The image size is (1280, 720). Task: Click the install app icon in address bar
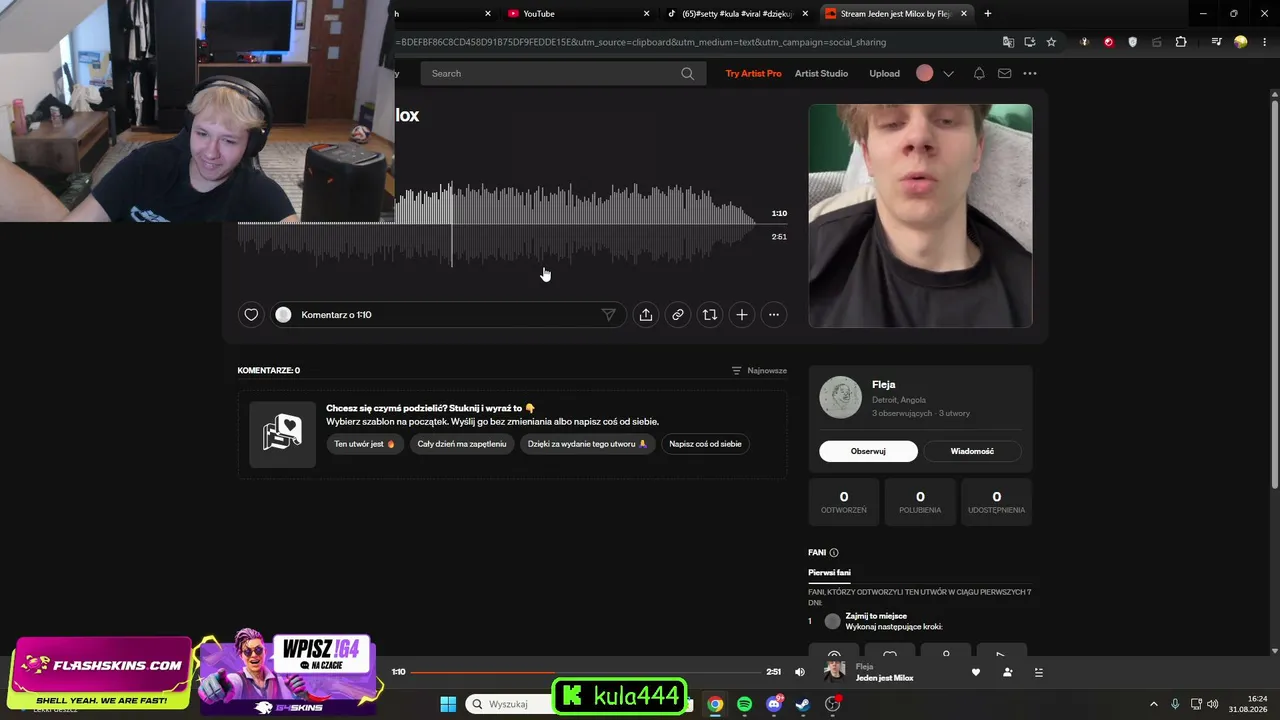click(1030, 42)
